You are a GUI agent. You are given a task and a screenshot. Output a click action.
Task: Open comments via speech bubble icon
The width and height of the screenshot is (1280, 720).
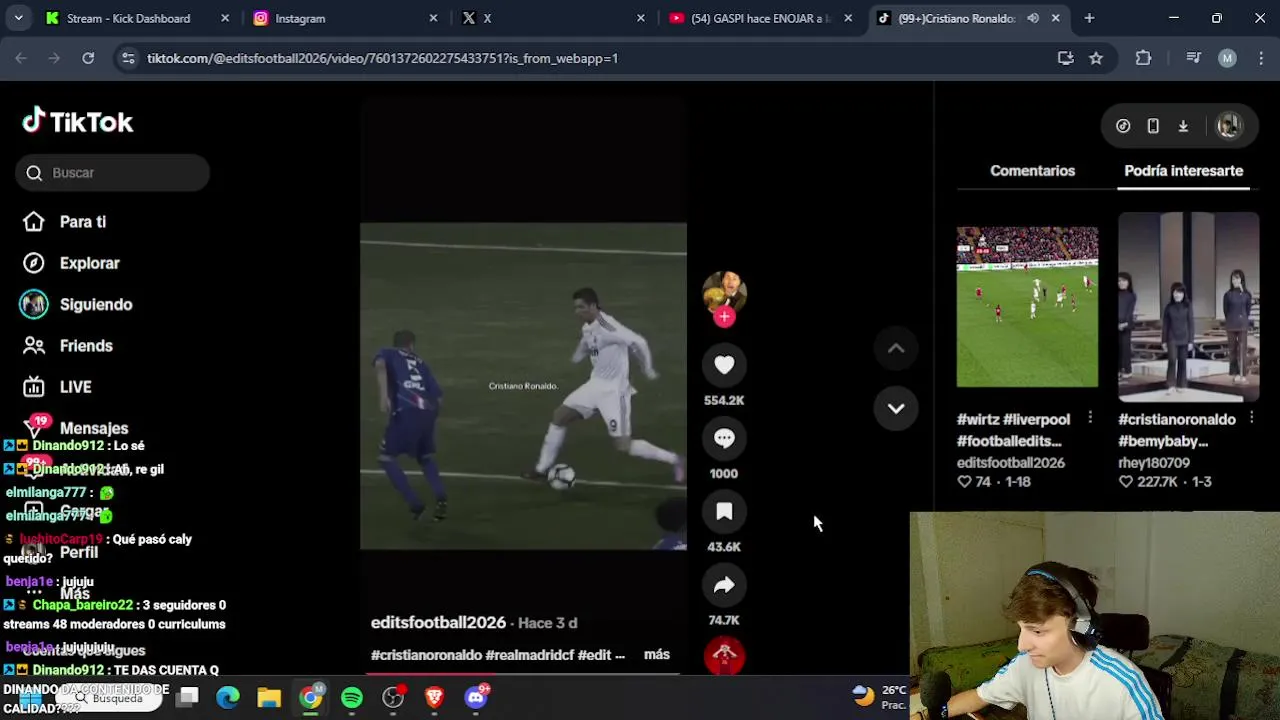click(x=724, y=438)
